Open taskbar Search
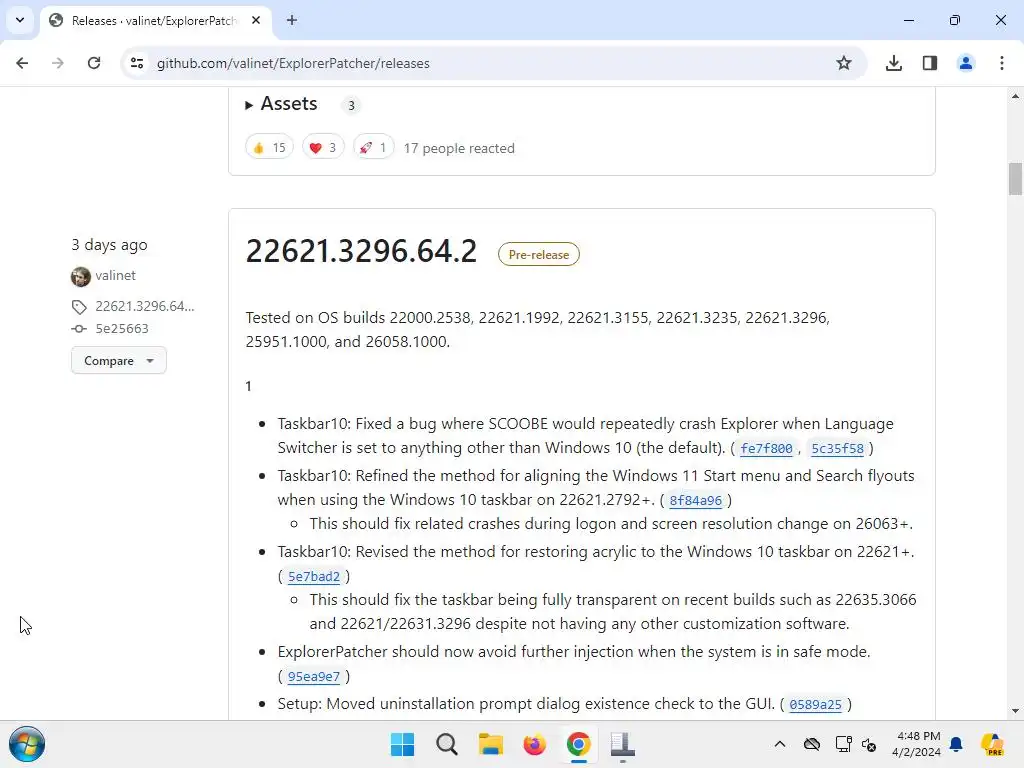 coord(447,744)
